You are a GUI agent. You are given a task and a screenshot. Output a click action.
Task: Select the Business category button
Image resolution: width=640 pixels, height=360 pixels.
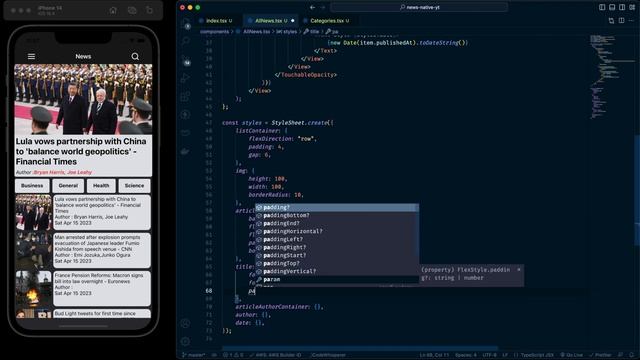[x=32, y=186]
